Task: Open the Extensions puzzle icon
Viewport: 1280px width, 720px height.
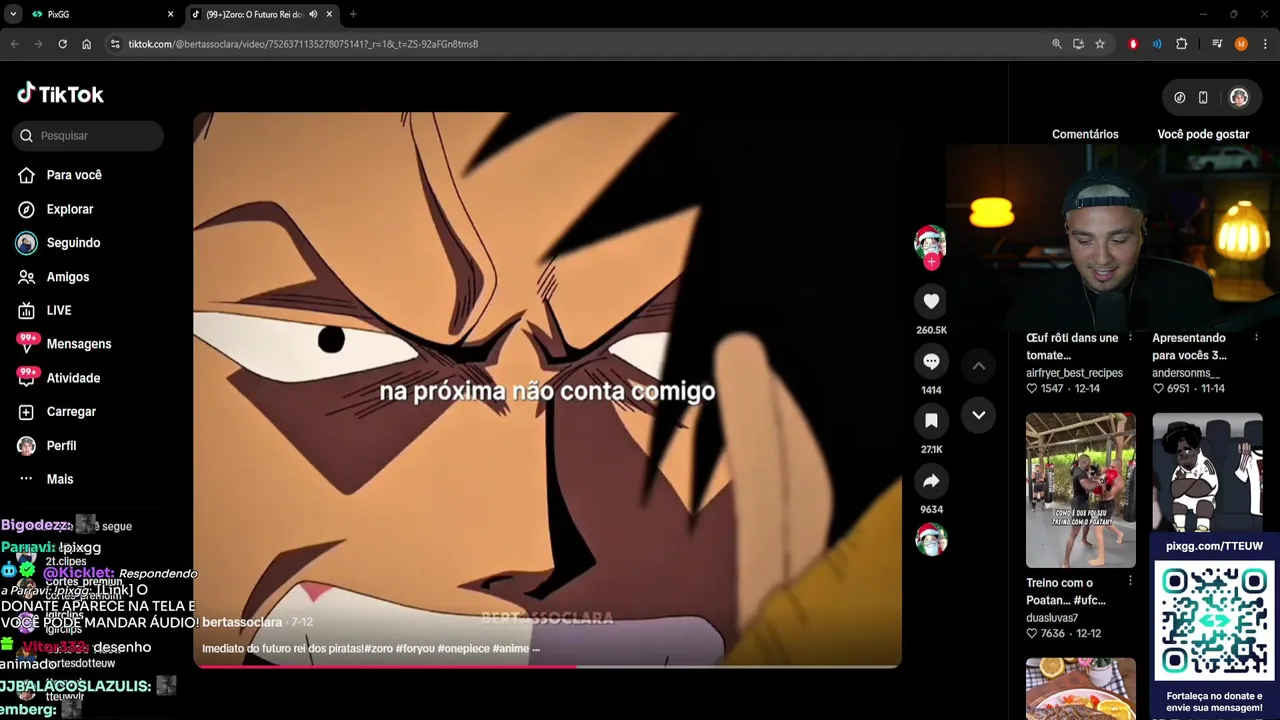Action: click(1181, 44)
